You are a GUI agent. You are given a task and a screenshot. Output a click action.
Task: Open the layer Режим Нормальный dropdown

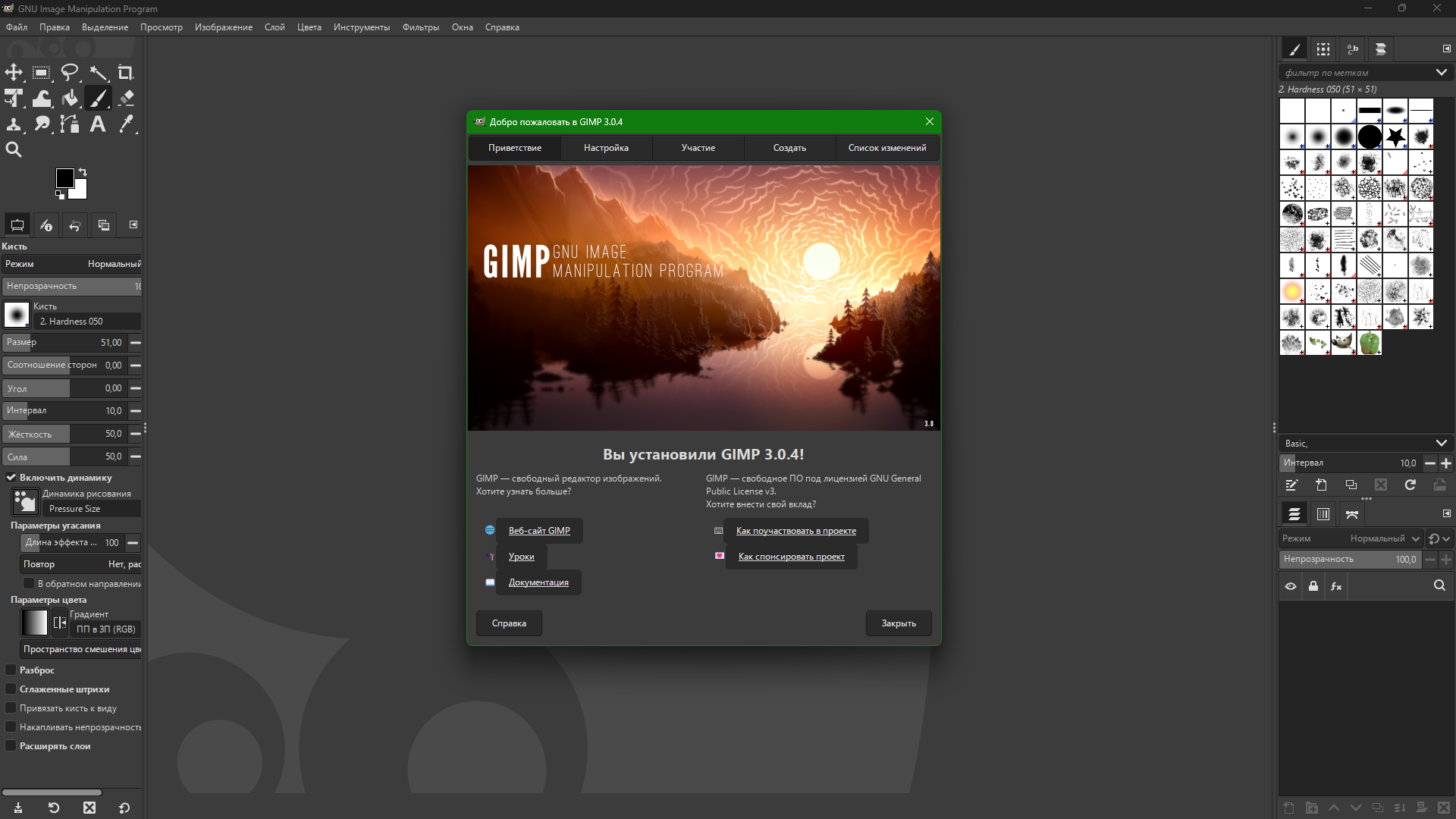coord(1384,538)
